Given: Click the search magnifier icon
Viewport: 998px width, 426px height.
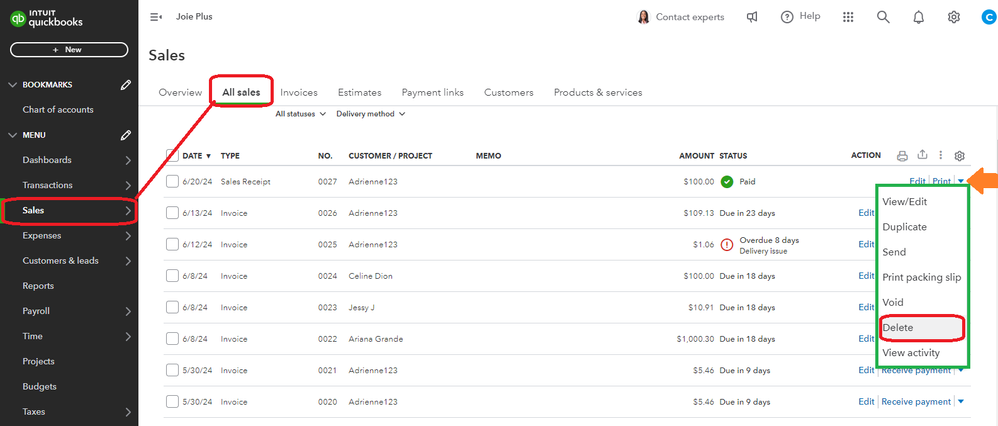Looking at the screenshot, I should click(883, 17).
